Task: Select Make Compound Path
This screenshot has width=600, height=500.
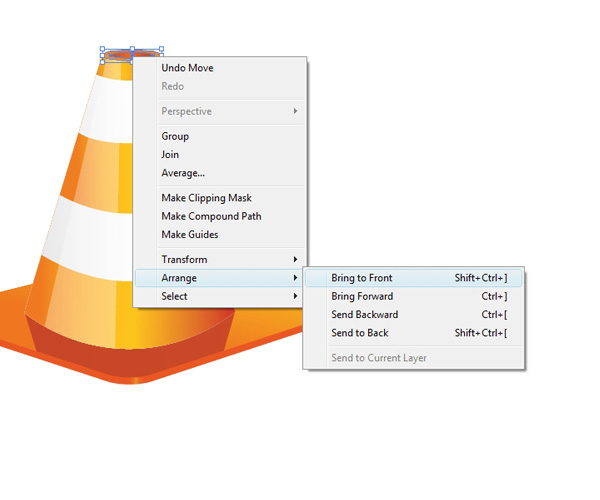Action: pos(221,216)
